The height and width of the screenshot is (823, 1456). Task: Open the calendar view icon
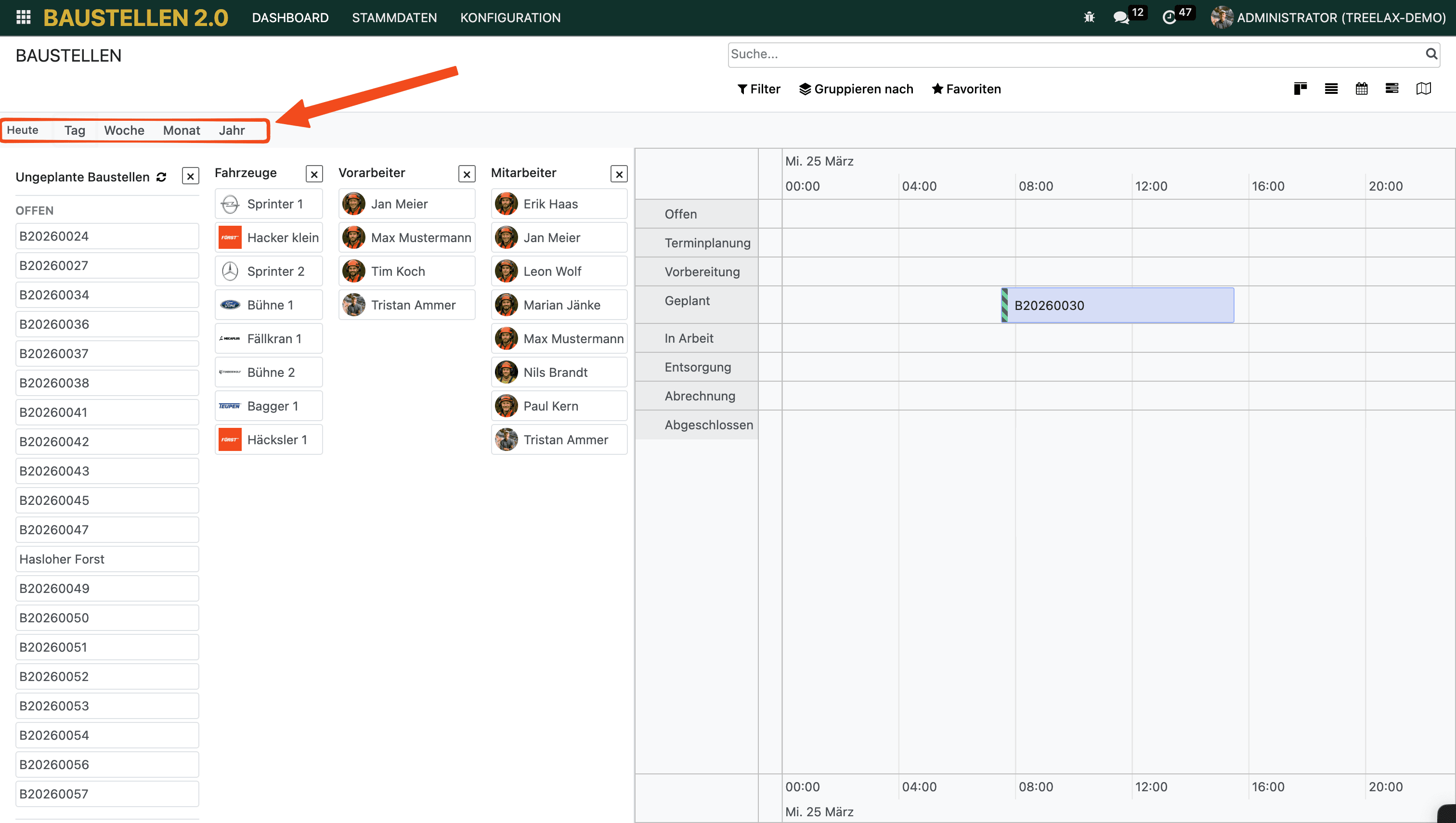(x=1361, y=89)
